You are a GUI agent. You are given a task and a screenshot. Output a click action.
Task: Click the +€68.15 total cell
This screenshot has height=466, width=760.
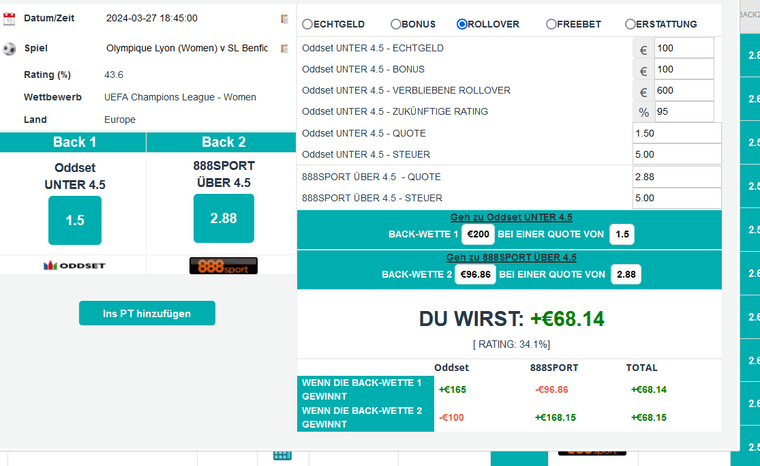coord(649,418)
